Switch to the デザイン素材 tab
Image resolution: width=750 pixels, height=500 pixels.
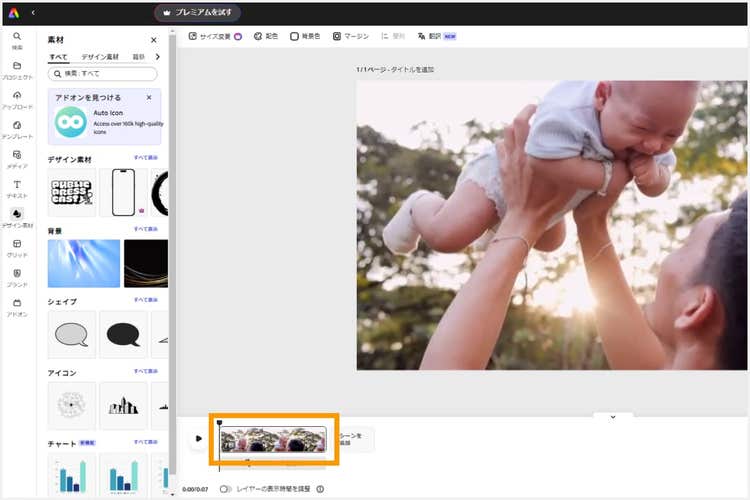[99, 57]
